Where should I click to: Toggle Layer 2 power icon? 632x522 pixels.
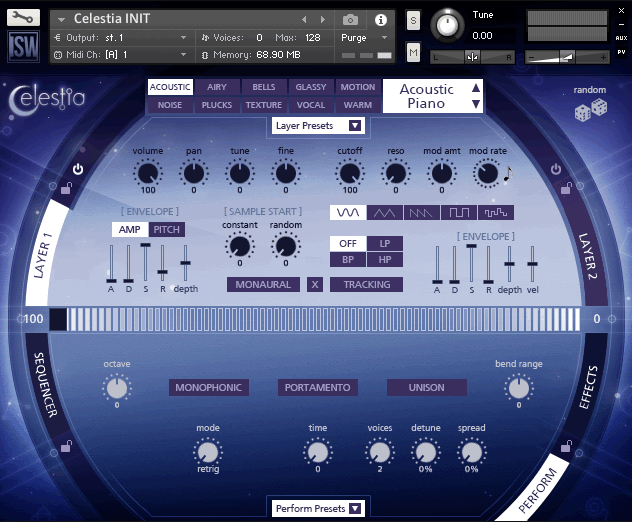coord(555,169)
